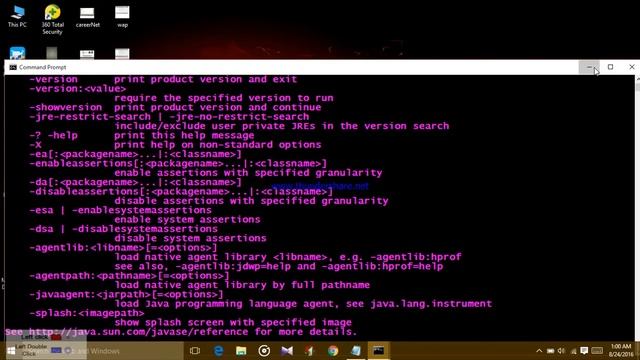Maximize the Command Prompt window
Viewport: 640px width, 360px height.
611,67
